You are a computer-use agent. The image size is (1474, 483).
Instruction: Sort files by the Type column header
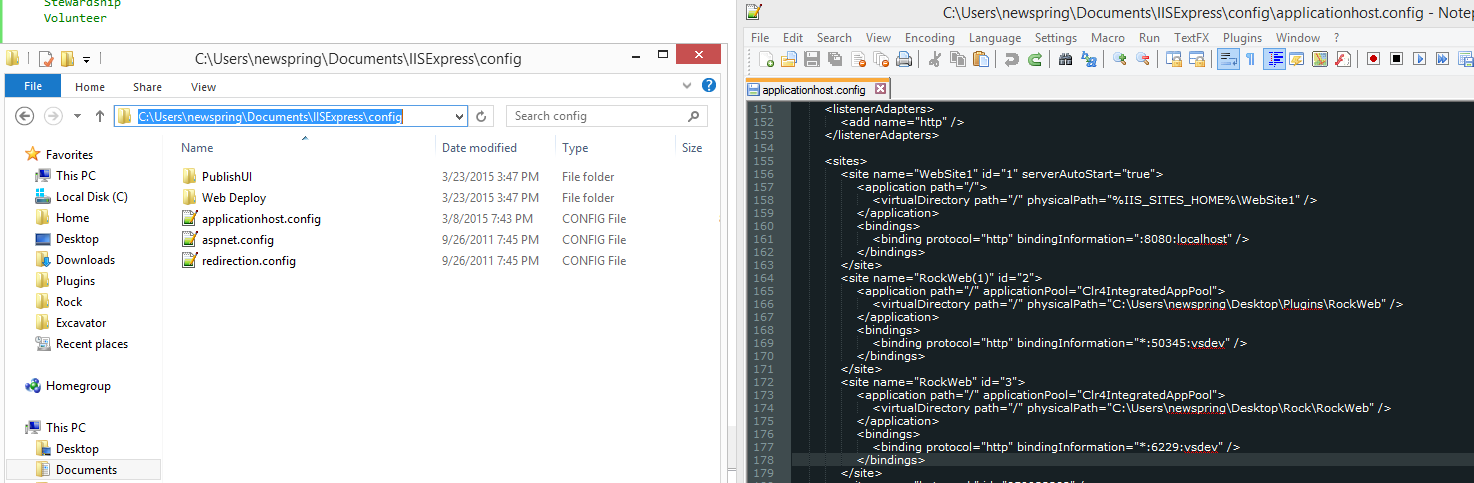tap(575, 147)
